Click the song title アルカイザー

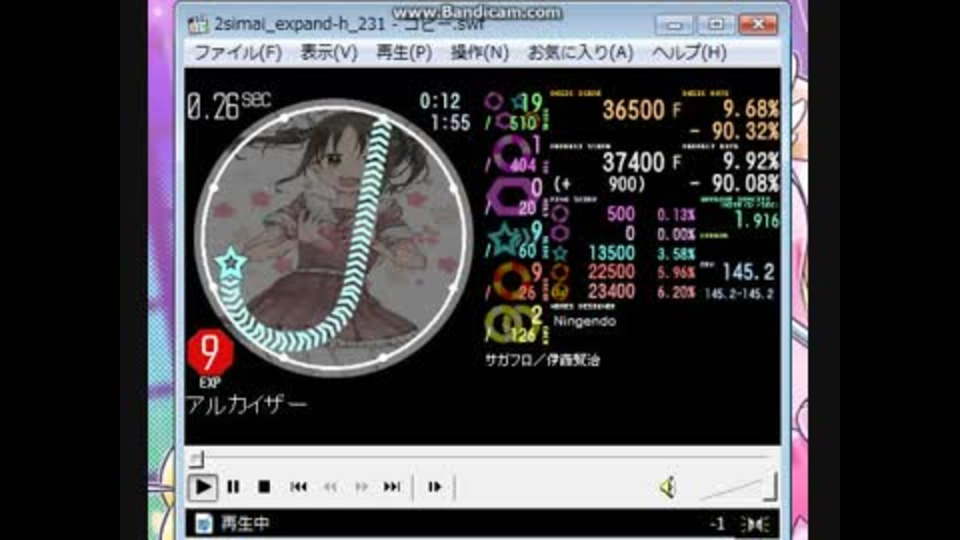tap(246, 405)
